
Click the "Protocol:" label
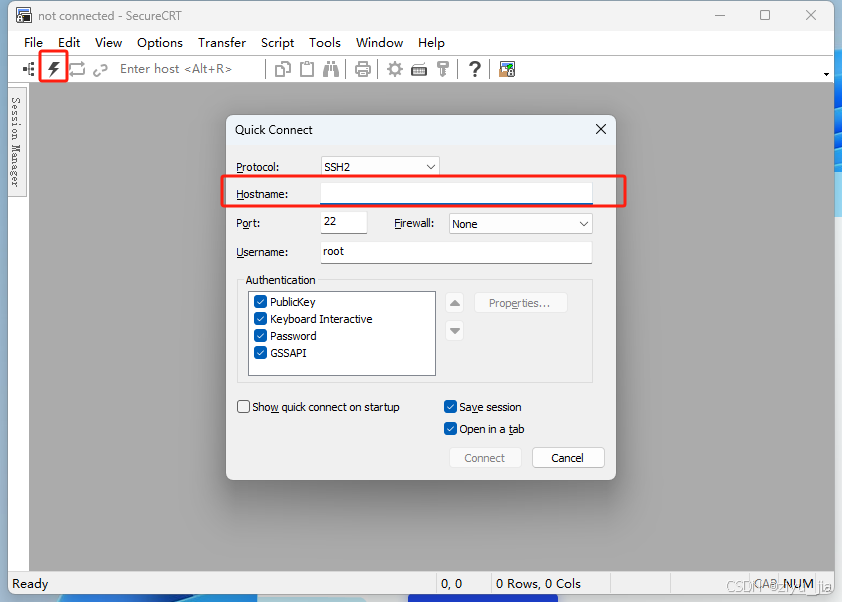(258, 167)
